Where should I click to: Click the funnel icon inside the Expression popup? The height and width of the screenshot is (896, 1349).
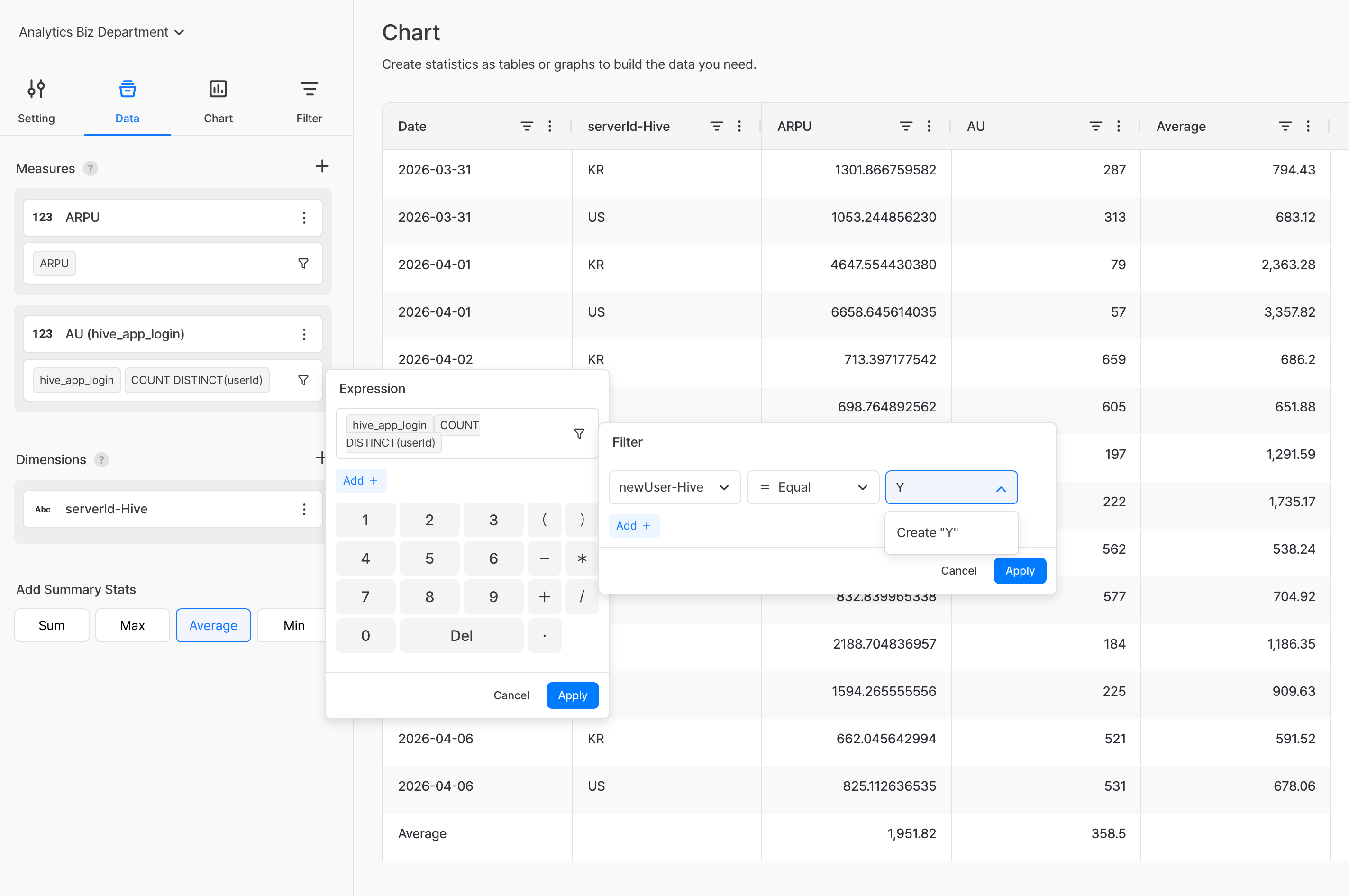point(579,434)
